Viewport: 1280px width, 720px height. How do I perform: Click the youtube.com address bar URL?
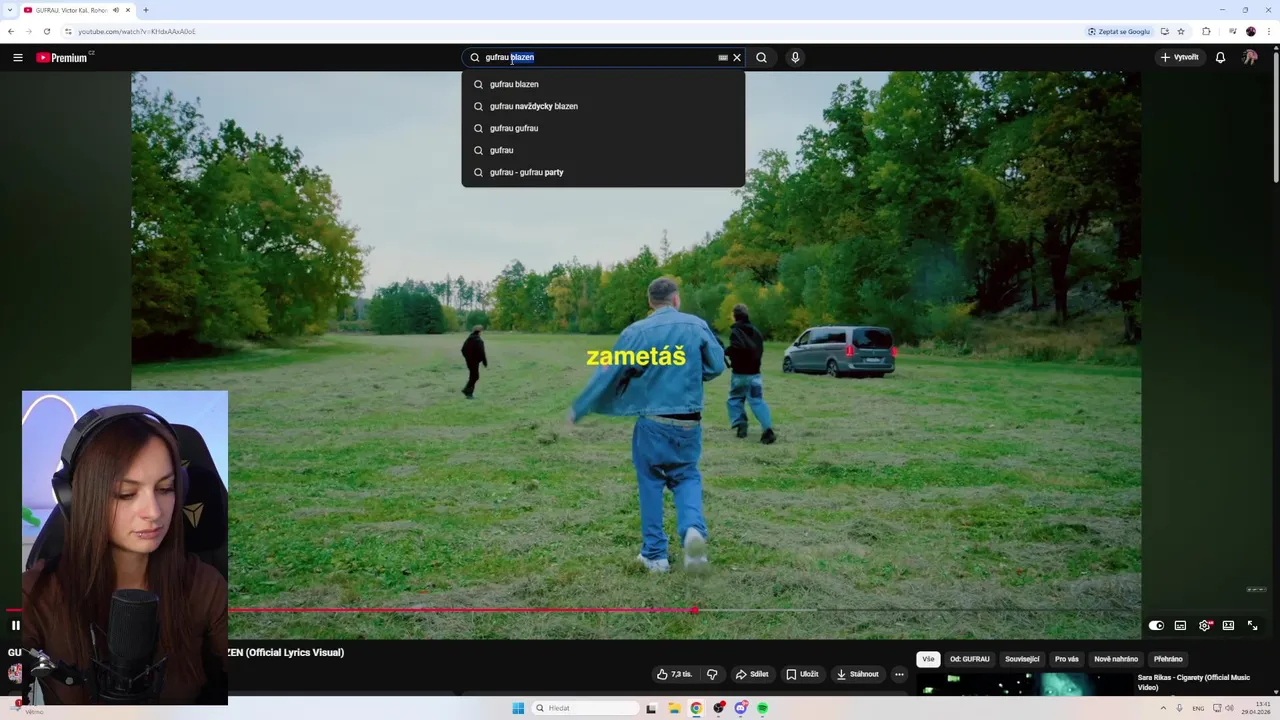click(x=137, y=31)
